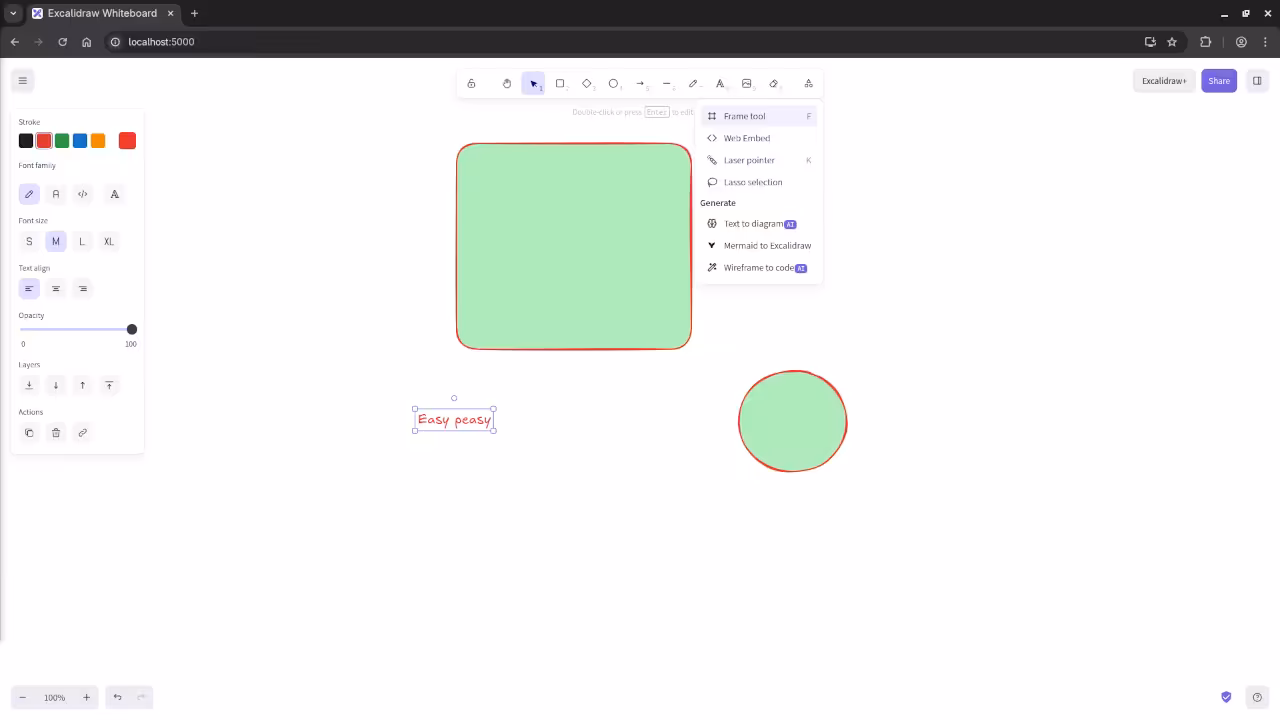Select XL font size
The height and width of the screenshot is (720, 1280).
(x=108, y=241)
